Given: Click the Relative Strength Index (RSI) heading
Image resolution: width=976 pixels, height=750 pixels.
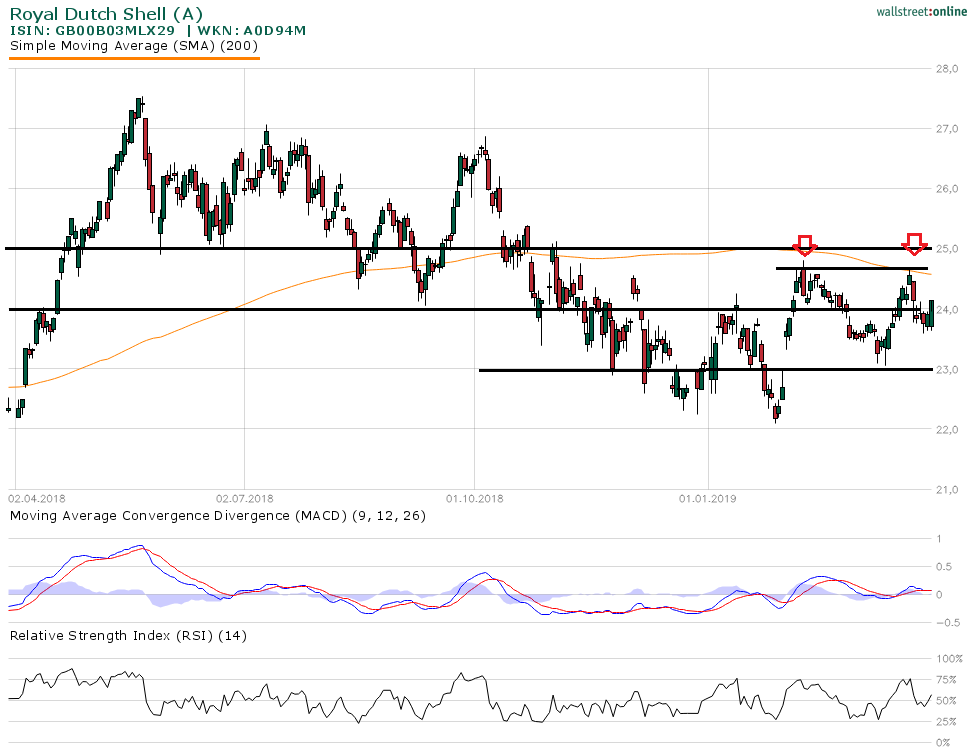Looking at the screenshot, I should pyautogui.click(x=128, y=635).
